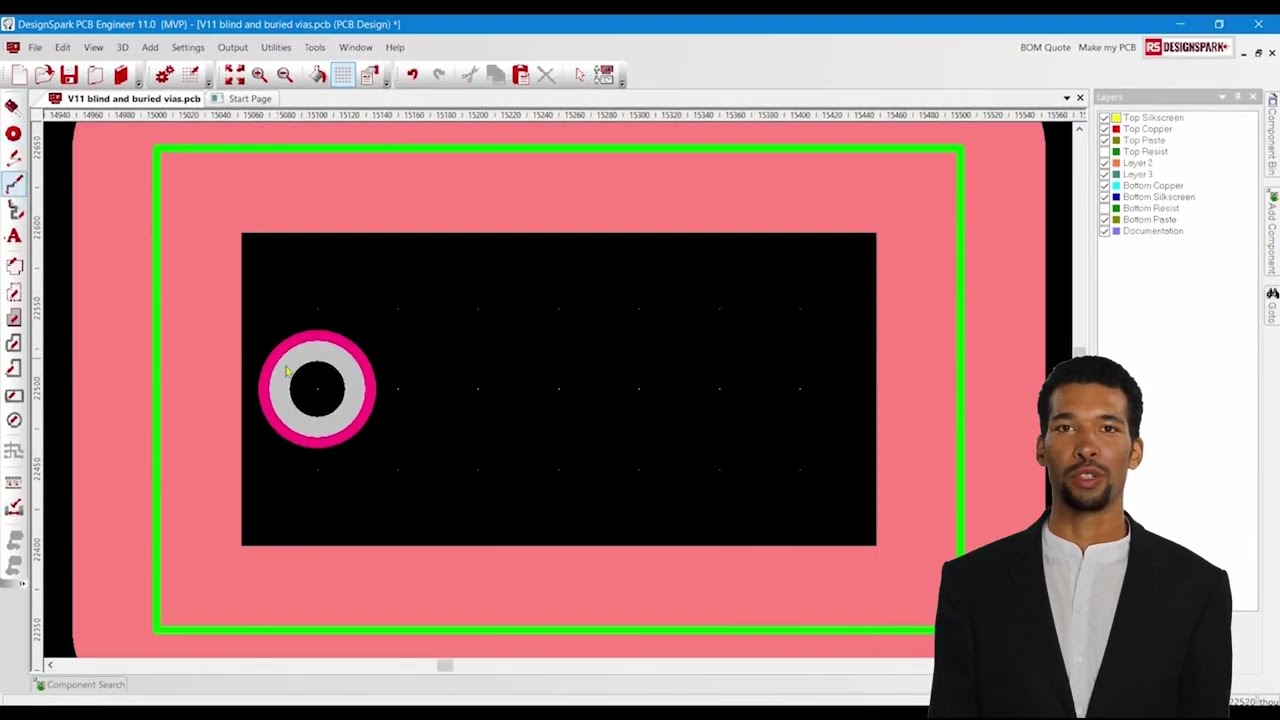Click the horizontal scrollbar thumb
The height and width of the screenshot is (720, 1280).
(445, 666)
